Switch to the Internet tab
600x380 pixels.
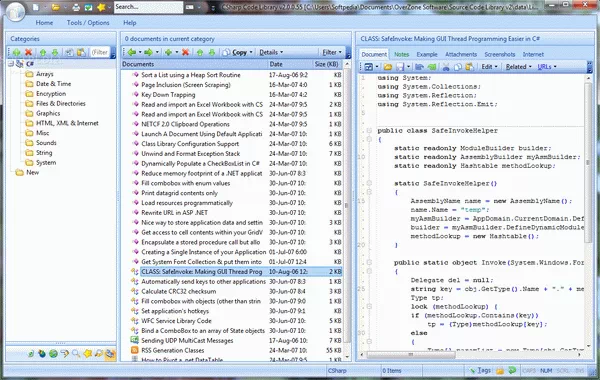point(533,55)
